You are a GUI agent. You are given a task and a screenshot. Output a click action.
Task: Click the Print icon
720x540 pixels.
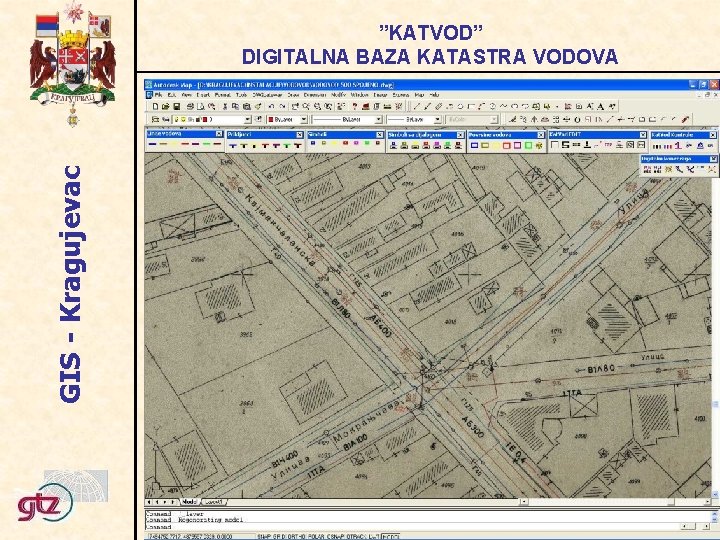[190, 107]
